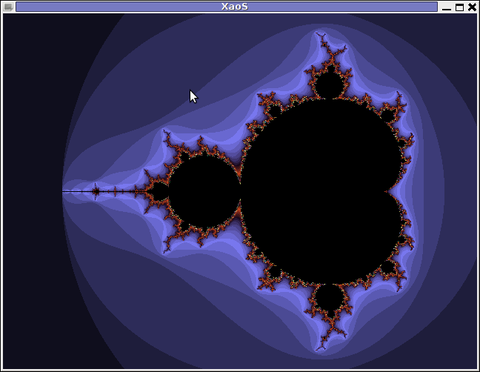Zoom into the center of the main black cardioid
The width and height of the screenshot is (480, 372).
click(320, 192)
